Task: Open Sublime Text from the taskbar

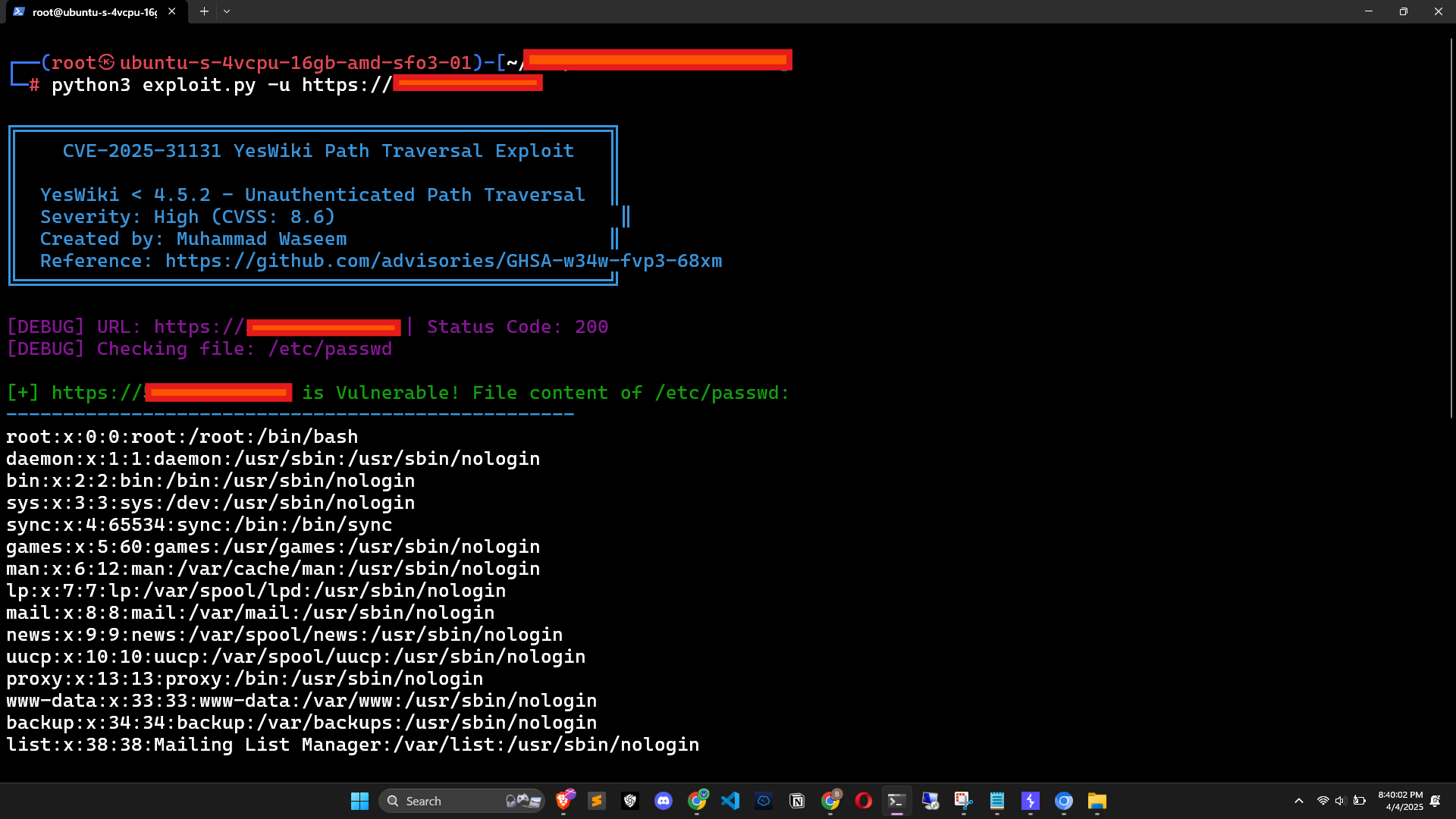Action: 597,801
